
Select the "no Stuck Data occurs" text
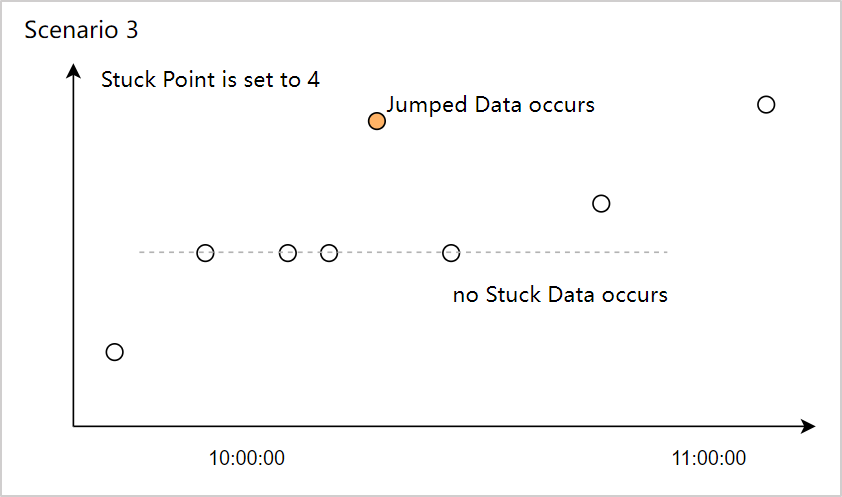[x=560, y=295]
